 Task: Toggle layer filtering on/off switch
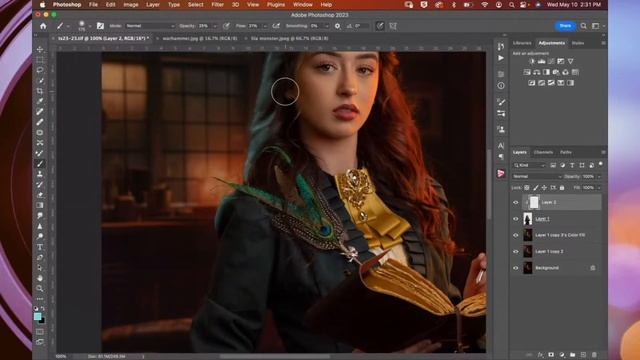tap(600, 164)
